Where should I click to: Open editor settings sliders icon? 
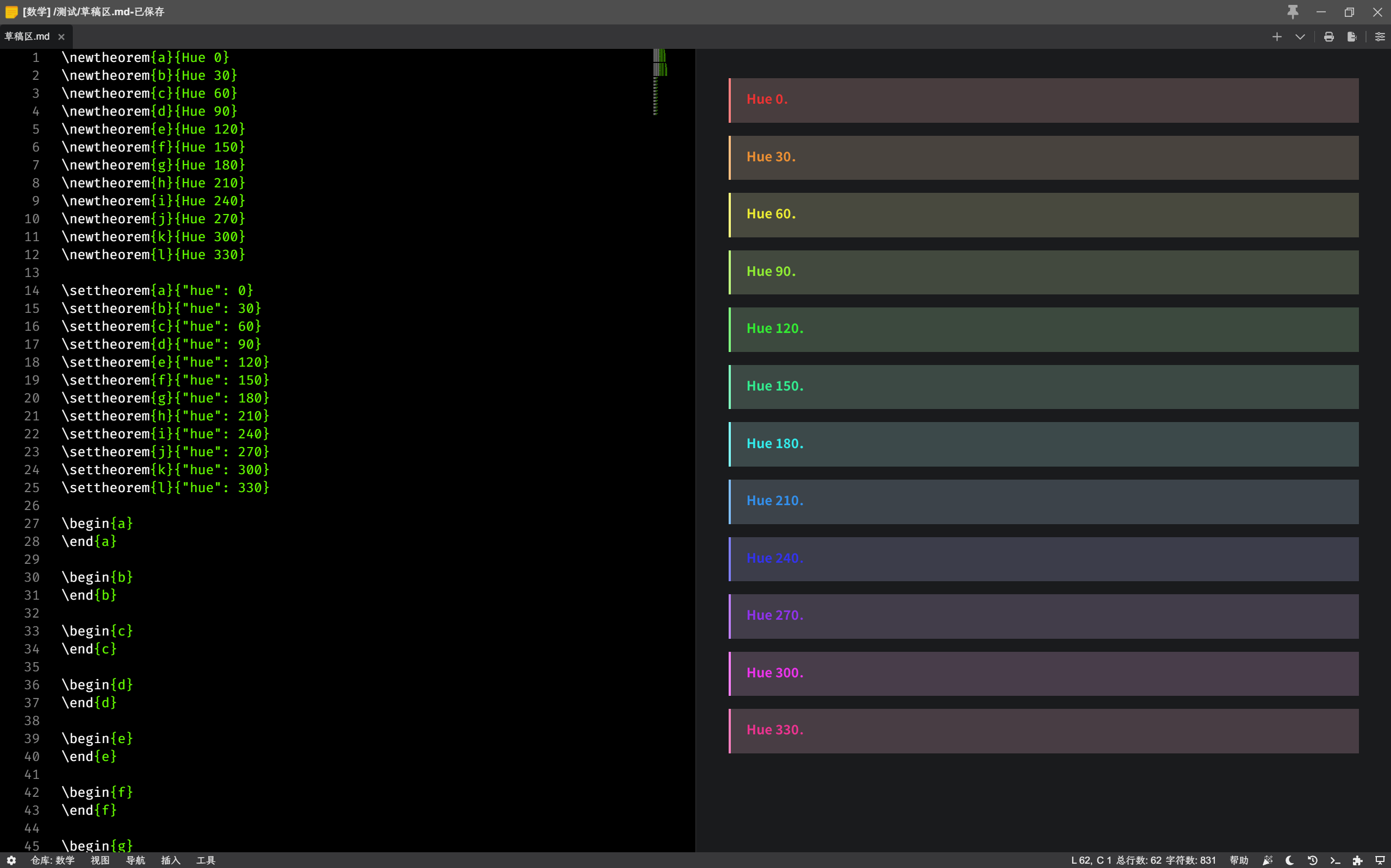(1380, 37)
